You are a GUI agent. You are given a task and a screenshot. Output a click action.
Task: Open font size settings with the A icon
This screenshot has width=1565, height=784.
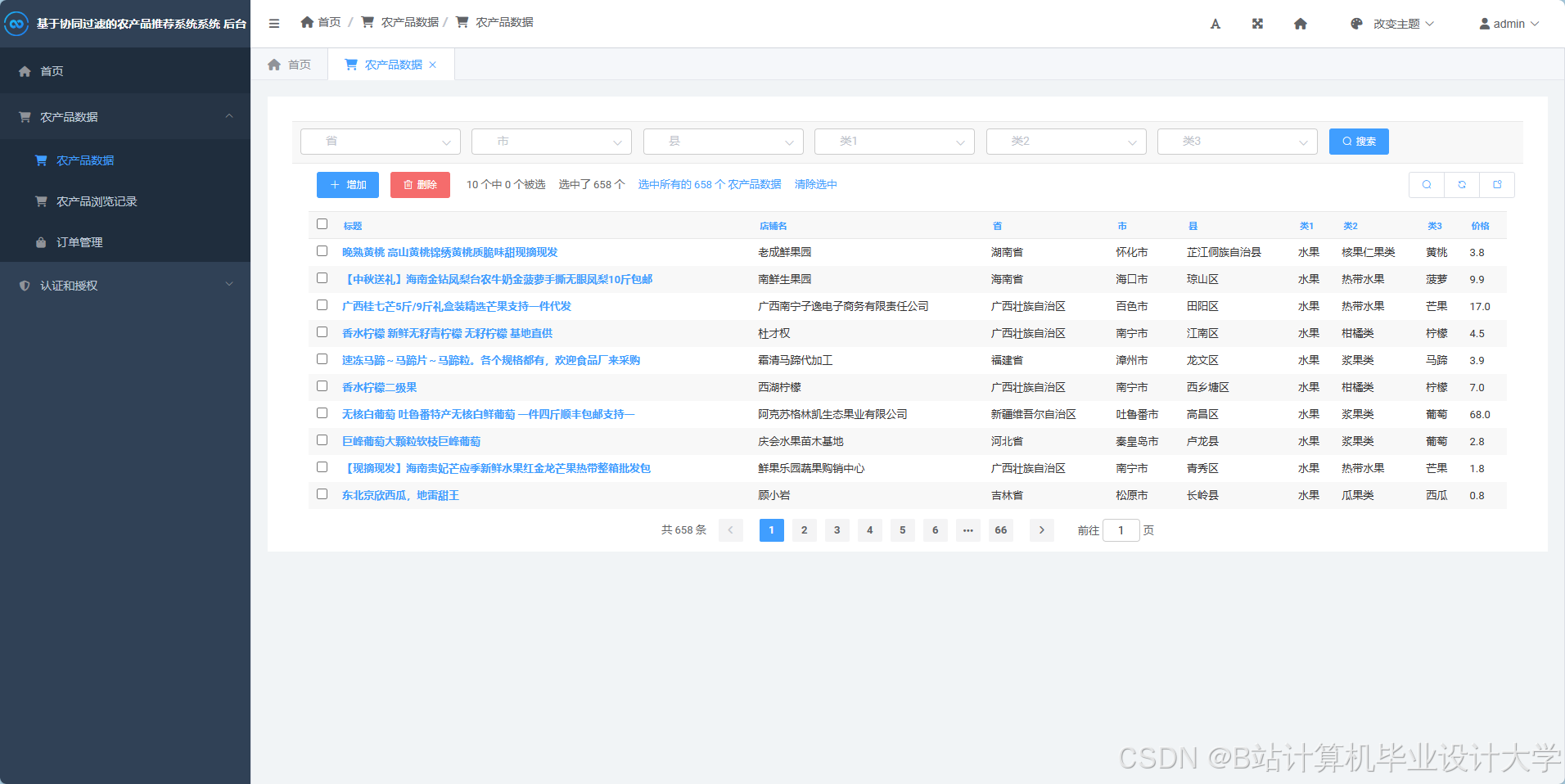(x=1215, y=24)
